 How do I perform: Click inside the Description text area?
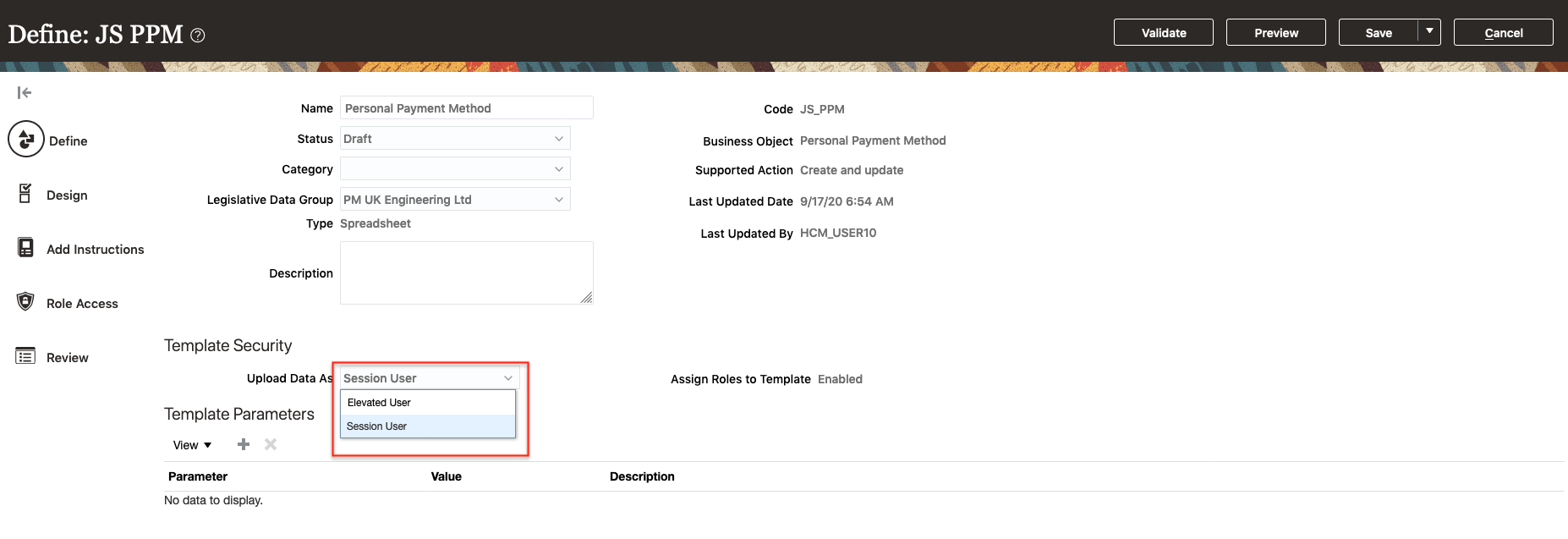click(466, 272)
